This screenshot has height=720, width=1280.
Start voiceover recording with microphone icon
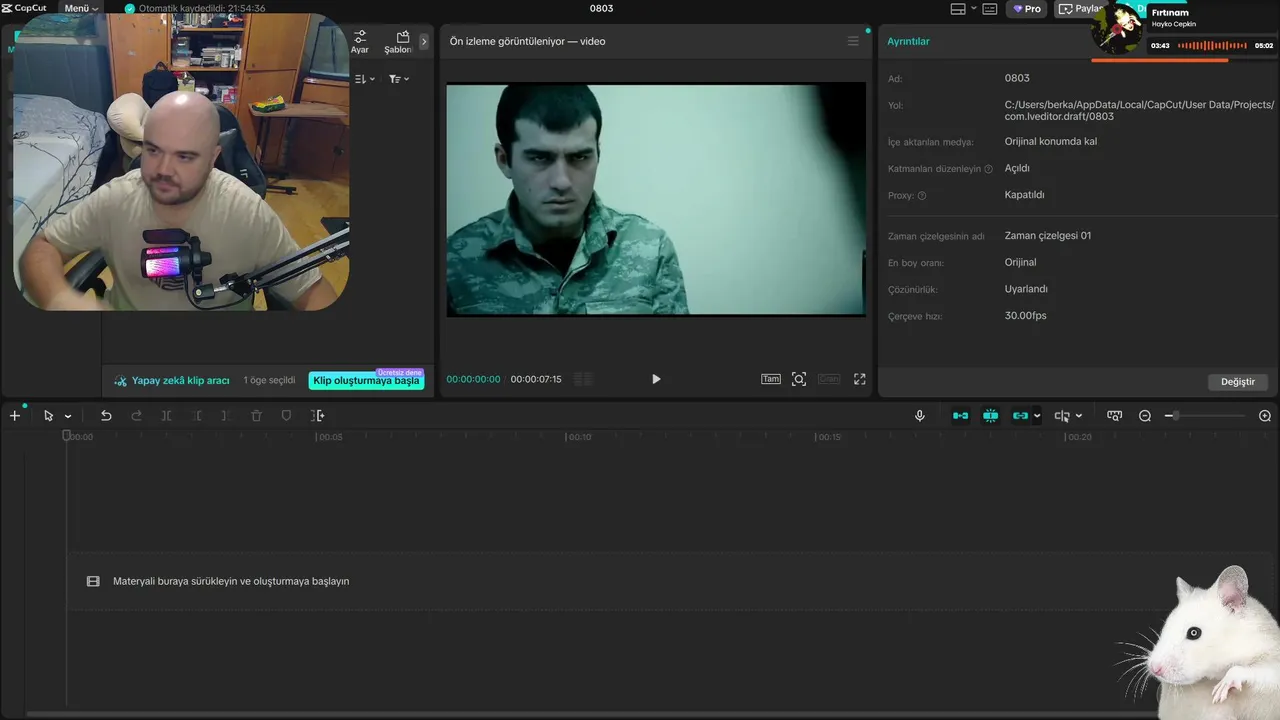(920, 416)
